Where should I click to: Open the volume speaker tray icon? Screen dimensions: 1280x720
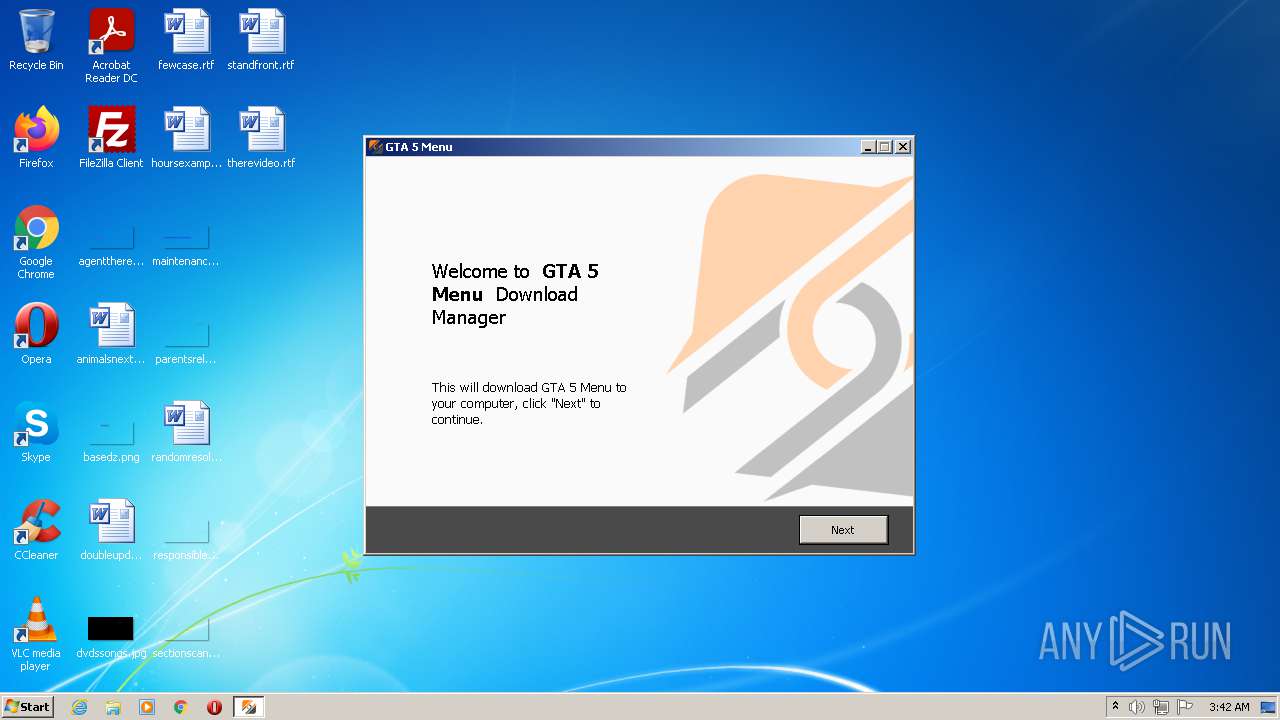(1137, 707)
